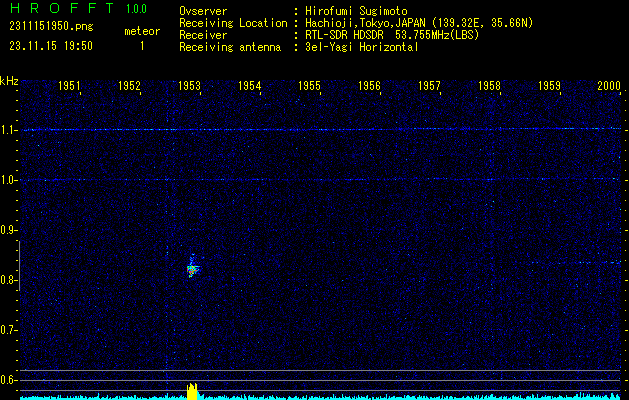629x400 pixels.
Task: Click the 0.6 frequency axis label
Action: [x=9, y=380]
